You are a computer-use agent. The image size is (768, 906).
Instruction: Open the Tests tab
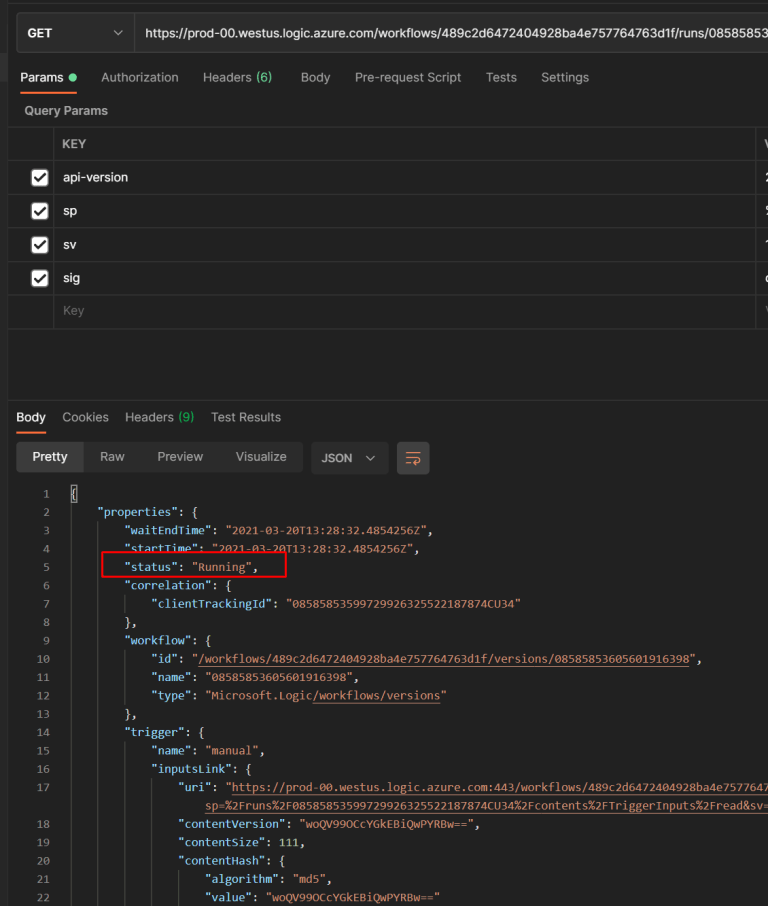pos(501,77)
